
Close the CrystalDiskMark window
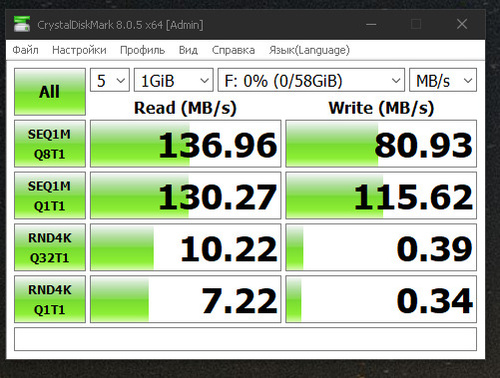462,24
